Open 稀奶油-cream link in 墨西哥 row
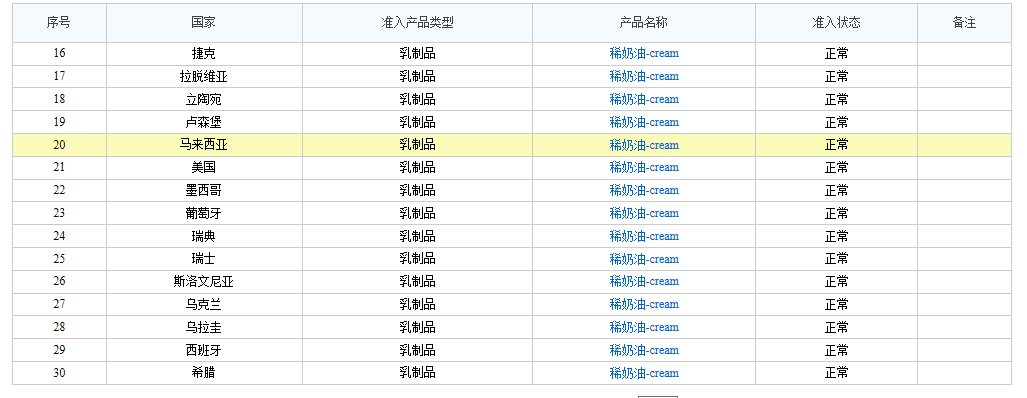Screen dimensions: 1027x398 pos(644,190)
